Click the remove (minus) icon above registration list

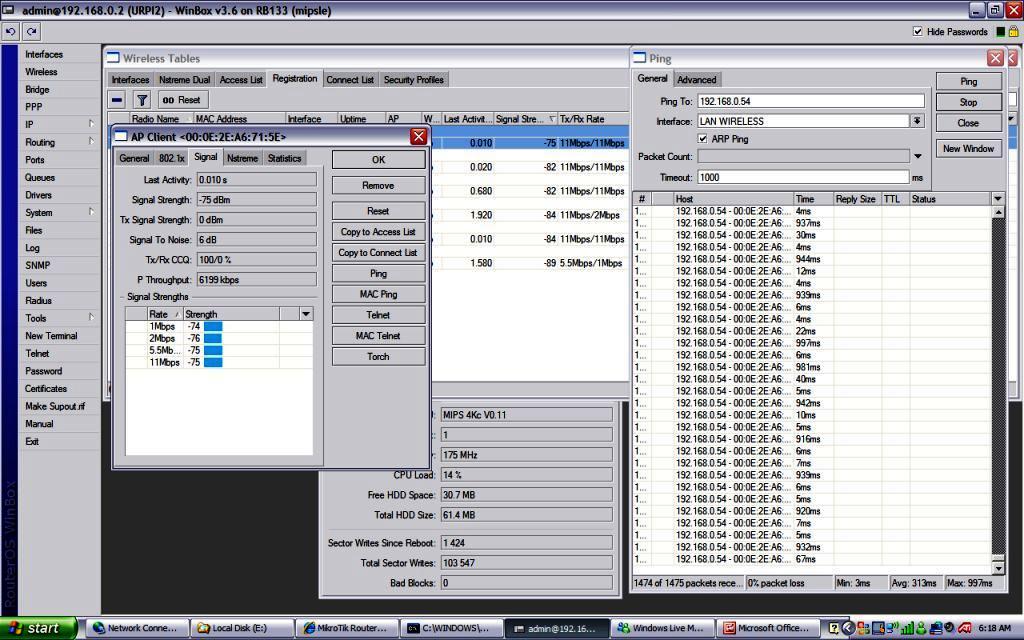click(x=115, y=99)
